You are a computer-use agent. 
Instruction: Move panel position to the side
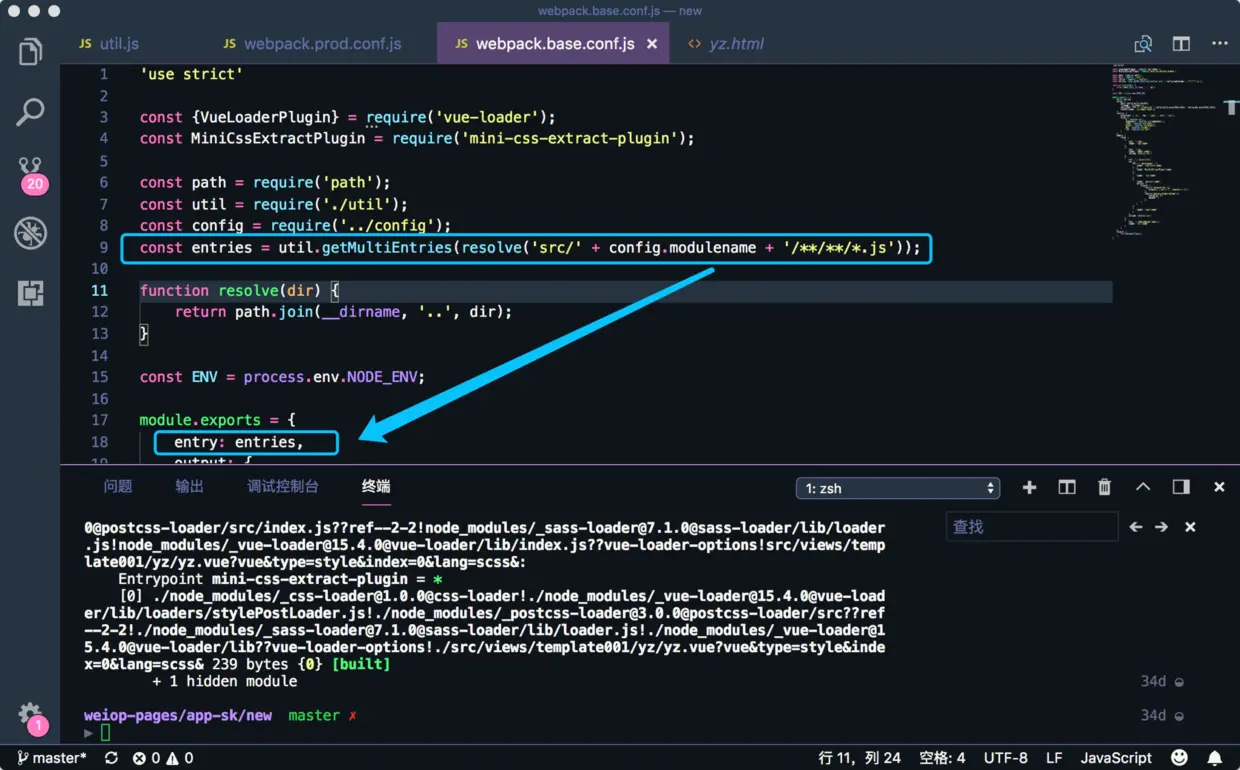pos(1181,487)
